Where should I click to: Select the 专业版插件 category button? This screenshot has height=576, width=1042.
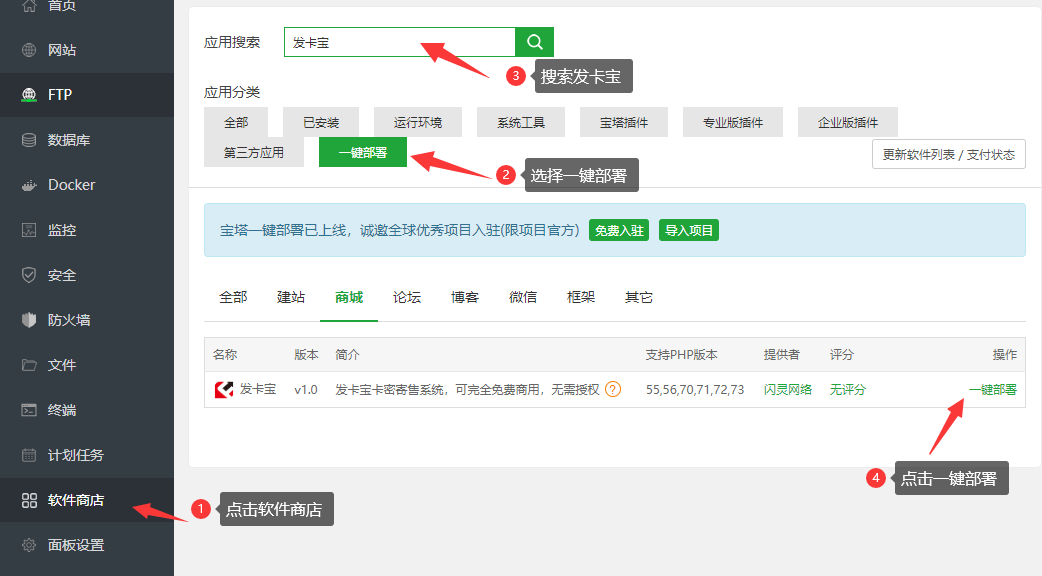733,122
